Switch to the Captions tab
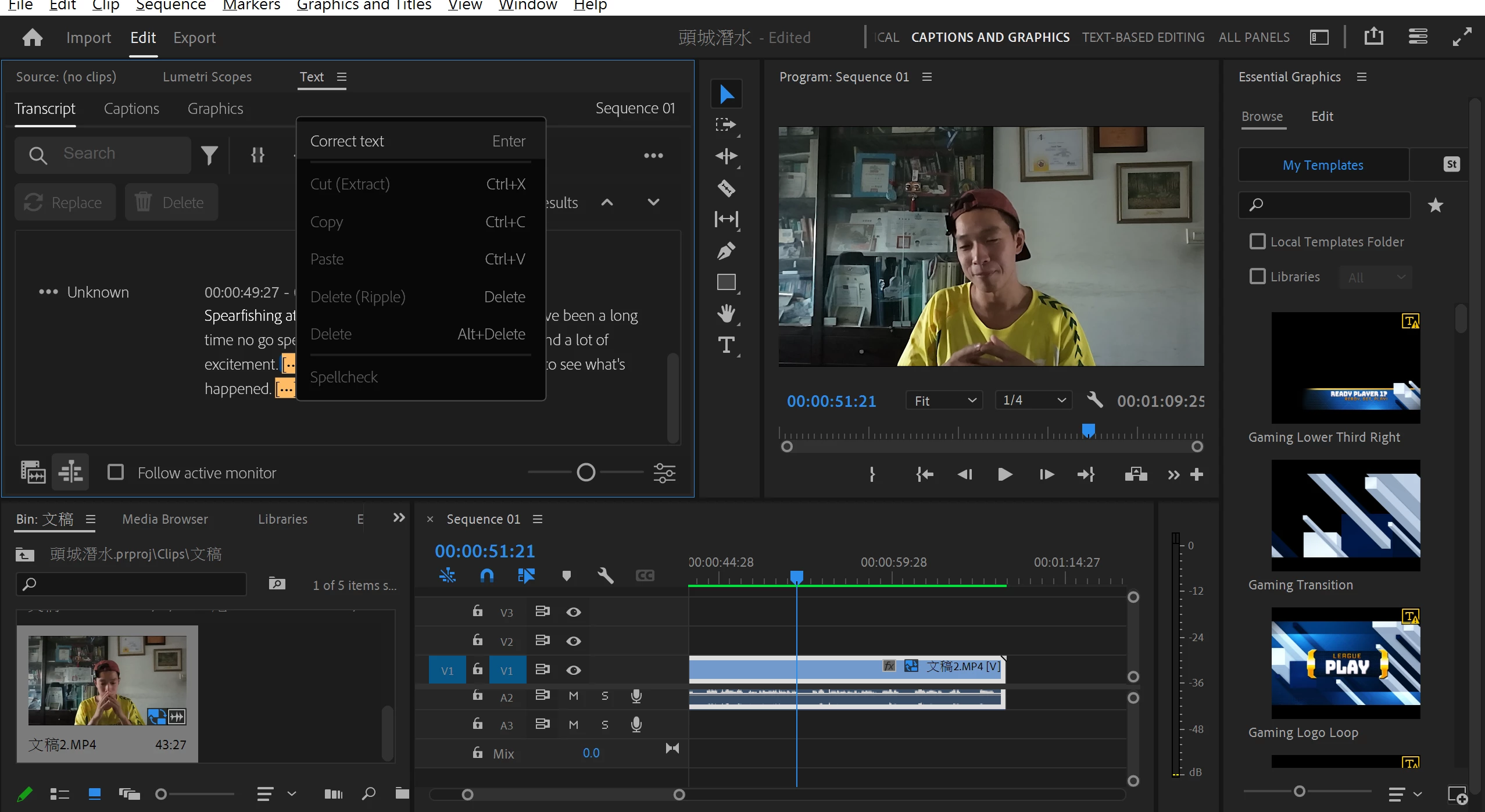 point(131,109)
